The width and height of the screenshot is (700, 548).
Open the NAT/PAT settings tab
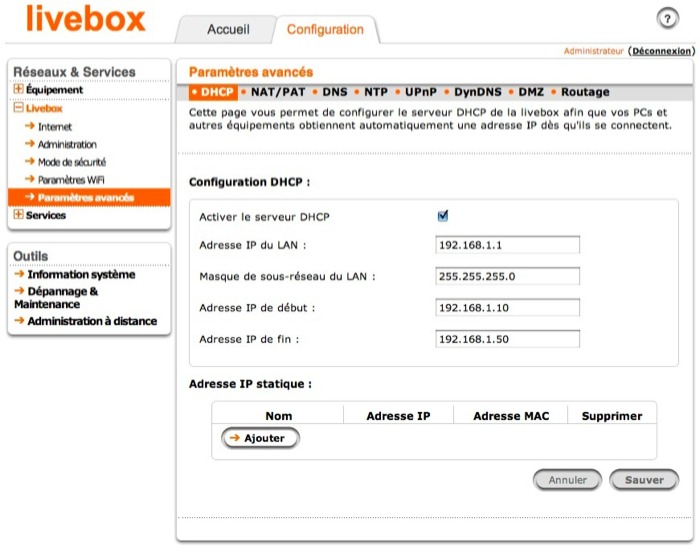277,92
